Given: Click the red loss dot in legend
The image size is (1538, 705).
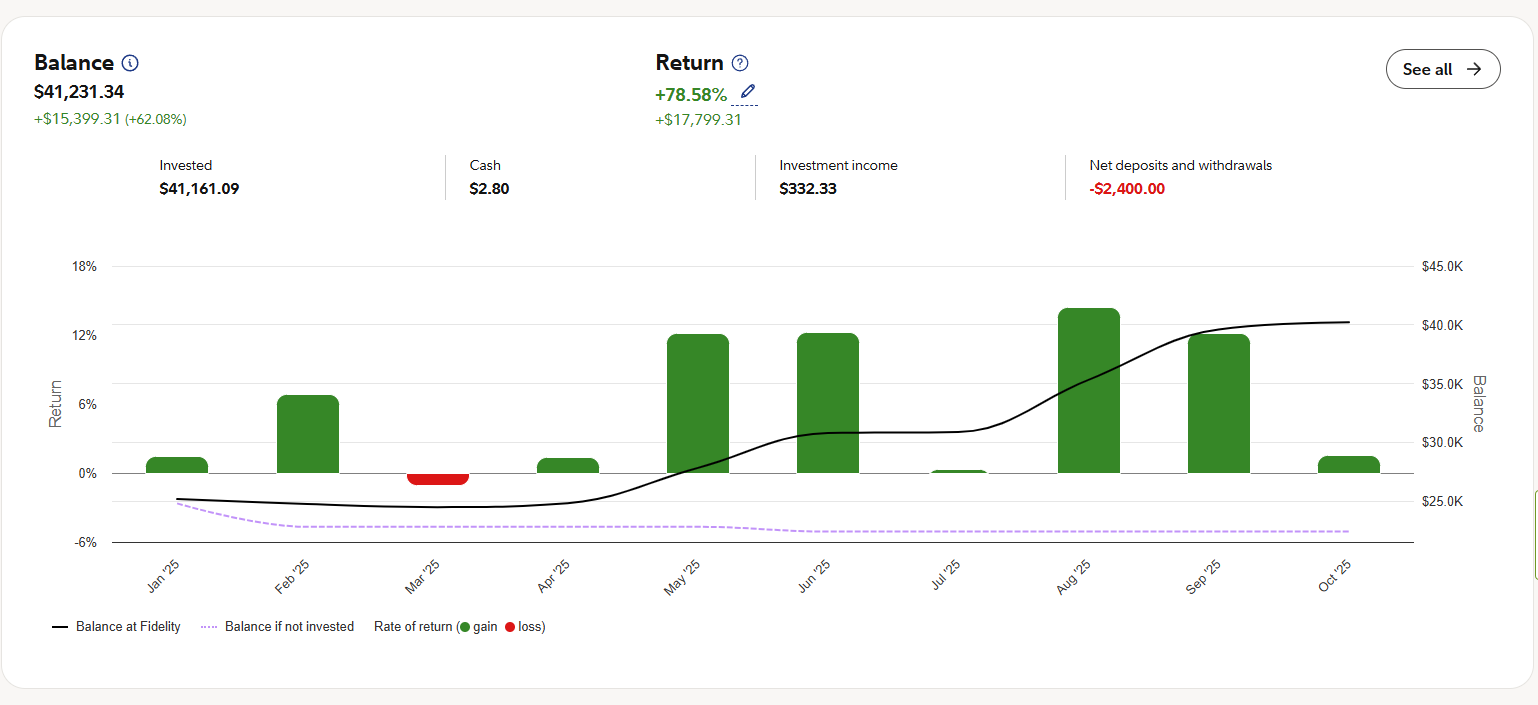Looking at the screenshot, I should [510, 627].
